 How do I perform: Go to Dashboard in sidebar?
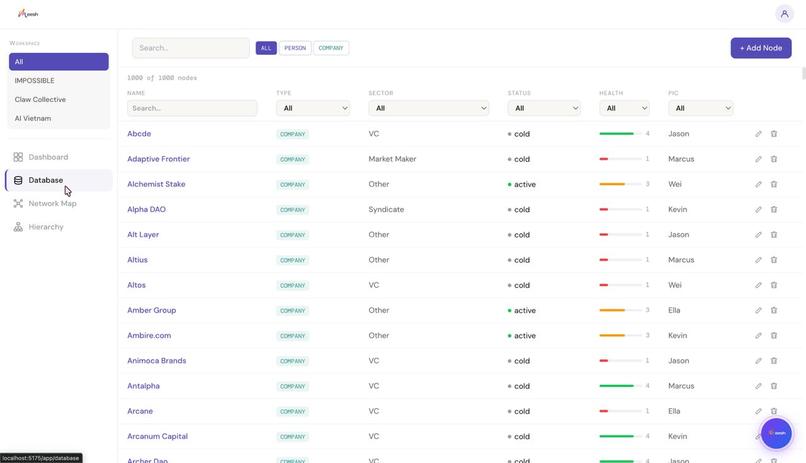59,157
